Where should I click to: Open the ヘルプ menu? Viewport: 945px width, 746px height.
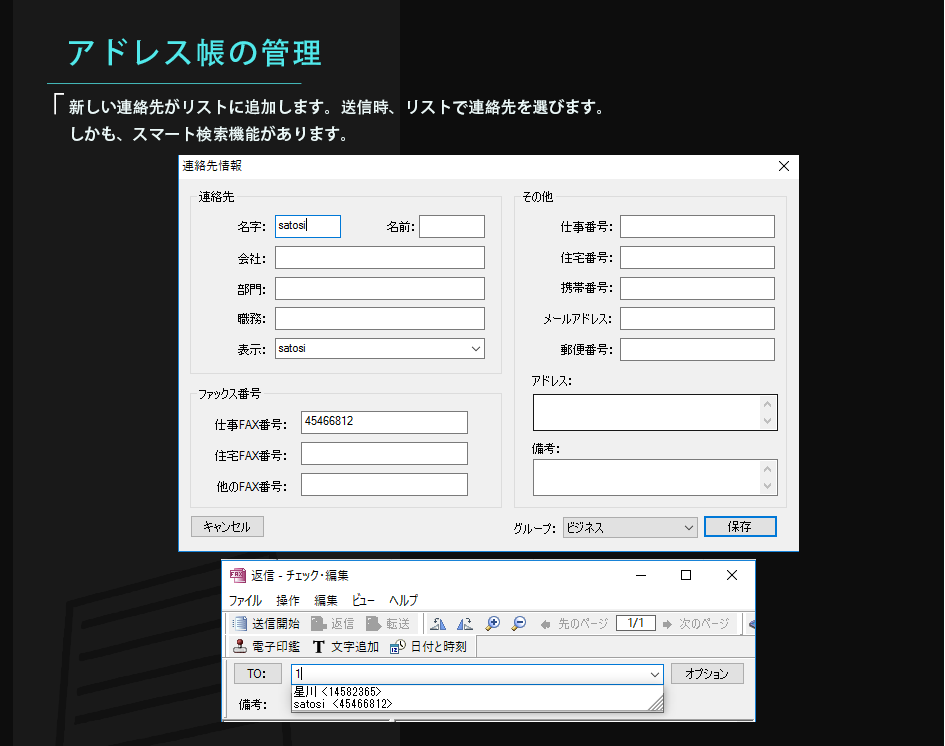tap(403, 600)
